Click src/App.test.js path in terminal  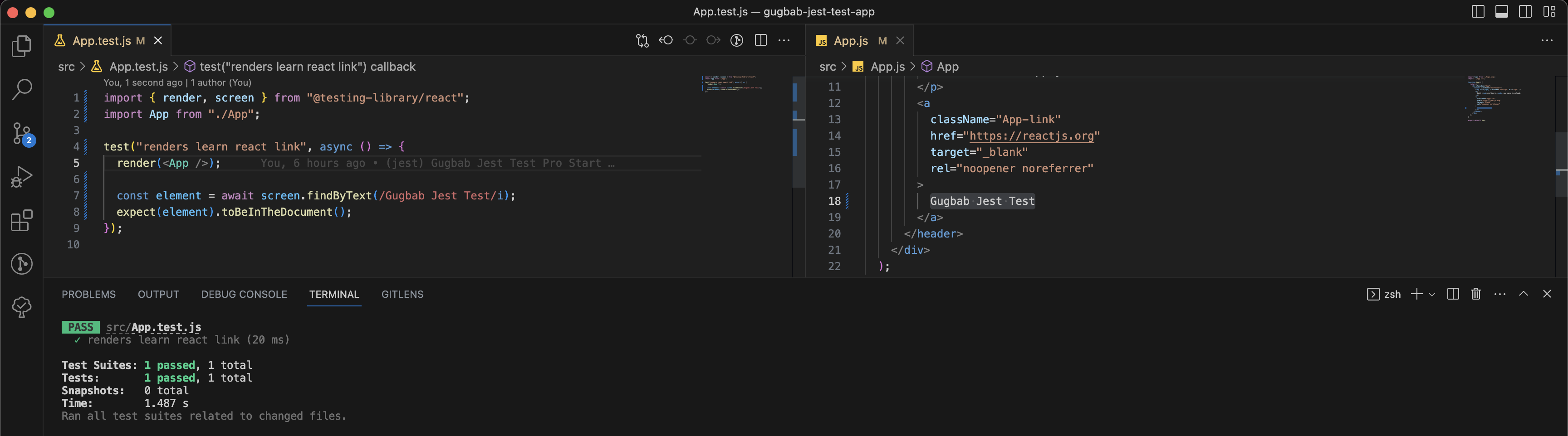(153, 327)
